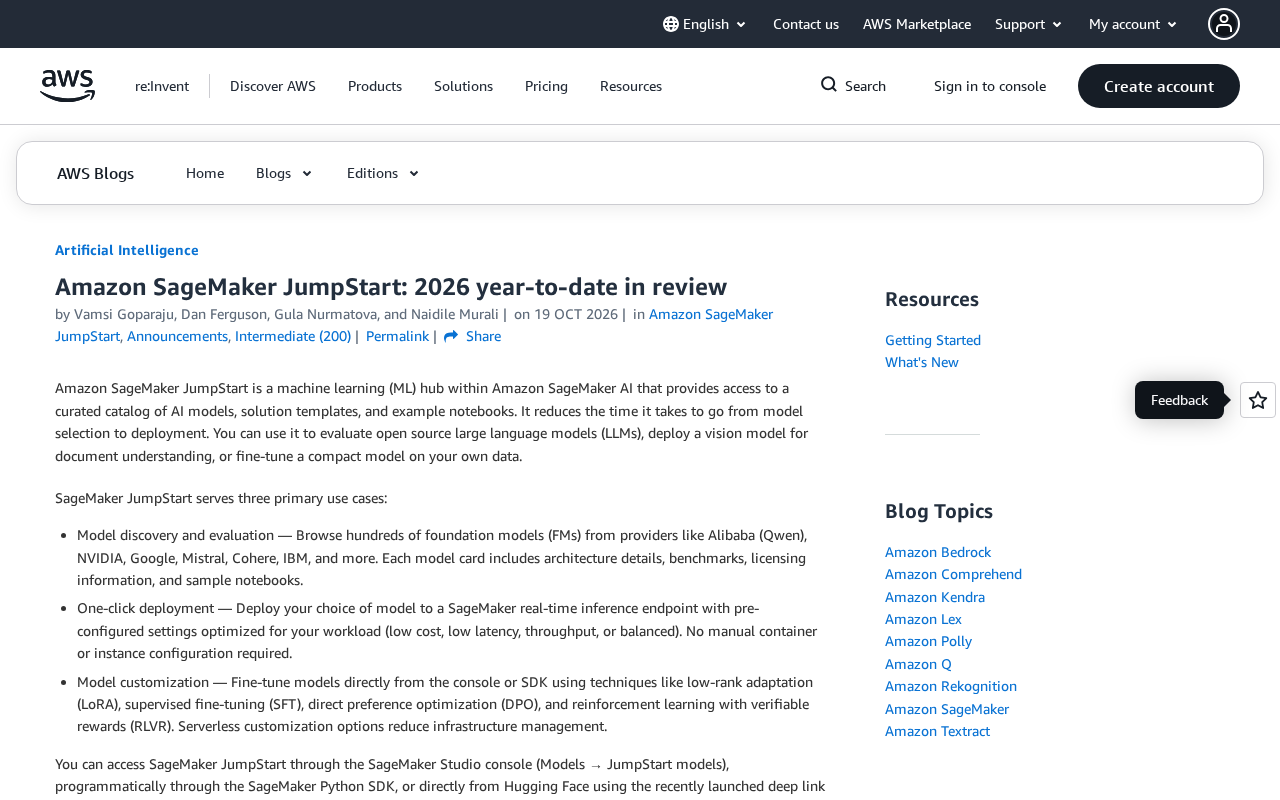
Task: Click Sign in to console
Action: tap(990, 86)
